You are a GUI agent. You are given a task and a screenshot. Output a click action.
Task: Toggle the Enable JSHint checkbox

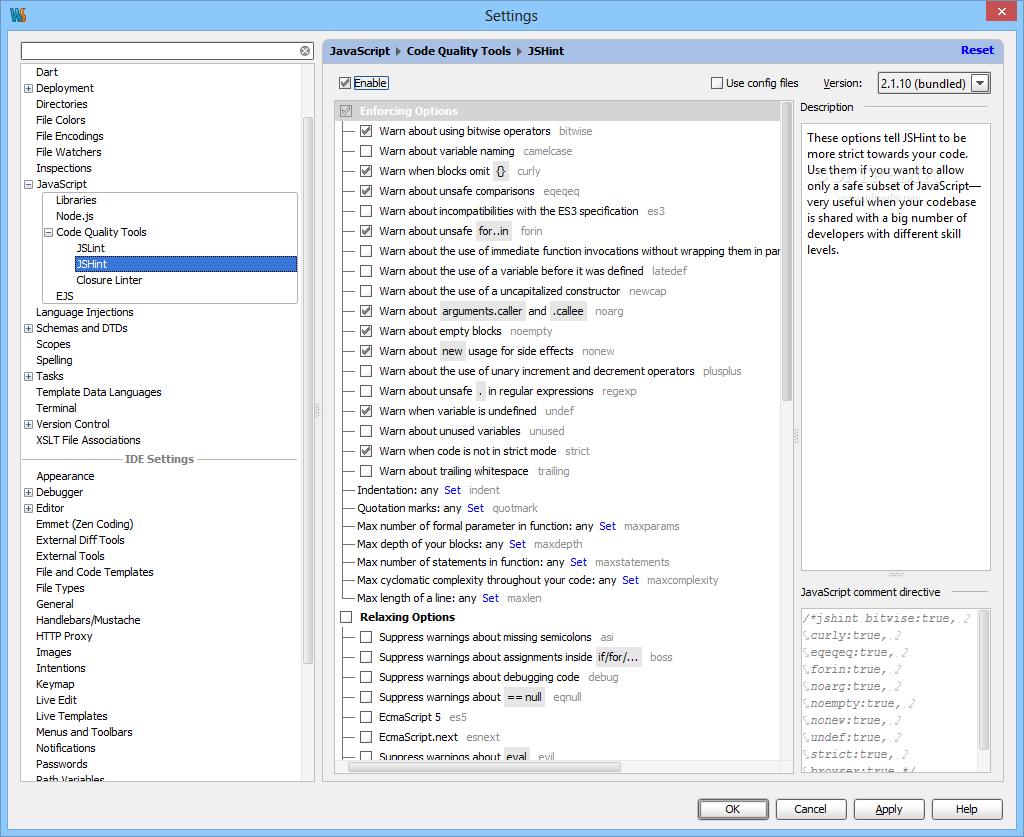coord(345,83)
